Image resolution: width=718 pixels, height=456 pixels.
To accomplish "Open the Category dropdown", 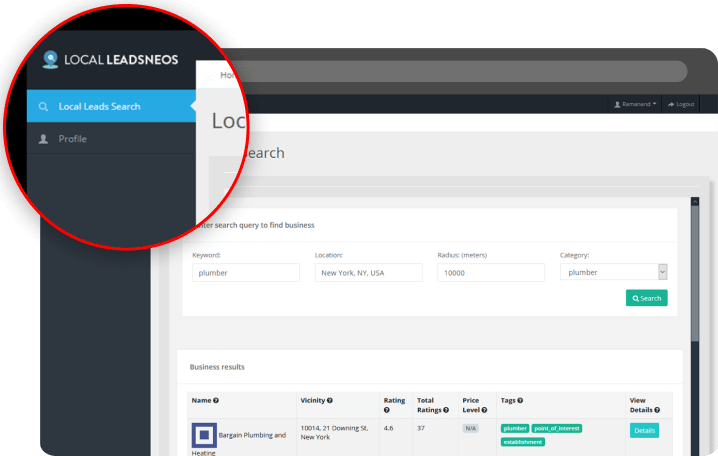I will tap(614, 272).
